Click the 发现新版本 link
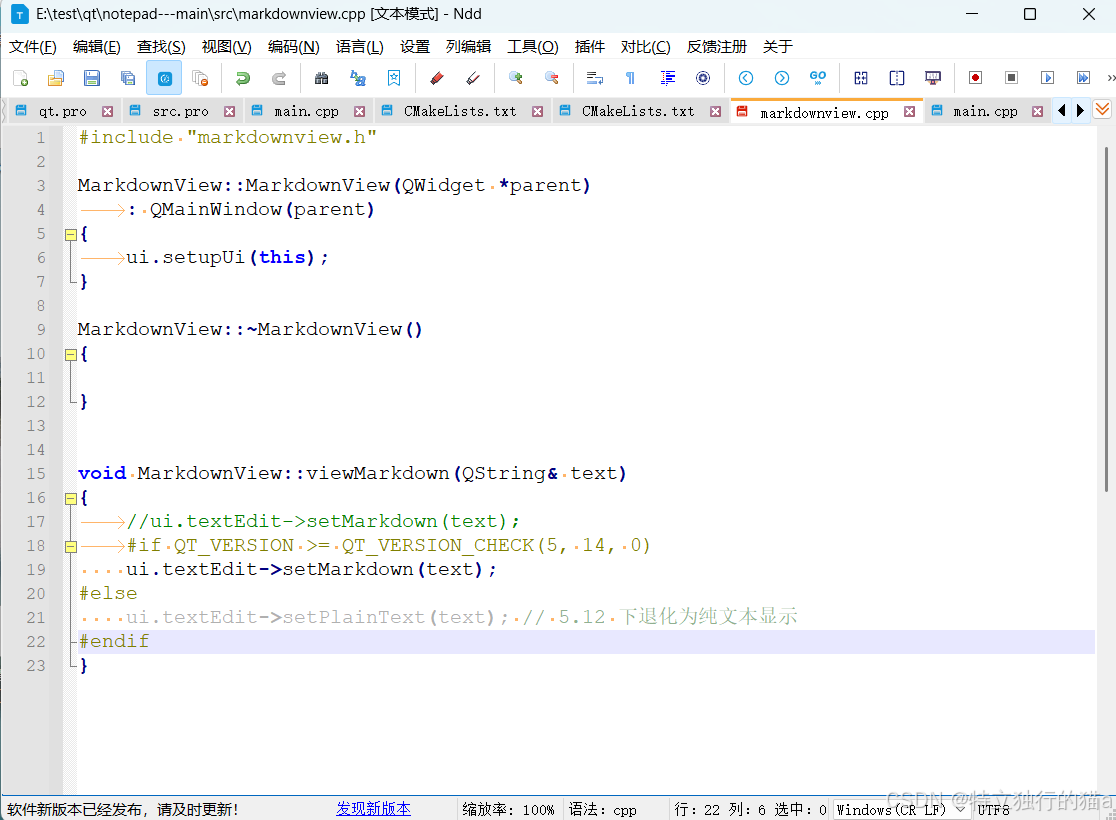Viewport: 1116px width, 820px height. (374, 809)
